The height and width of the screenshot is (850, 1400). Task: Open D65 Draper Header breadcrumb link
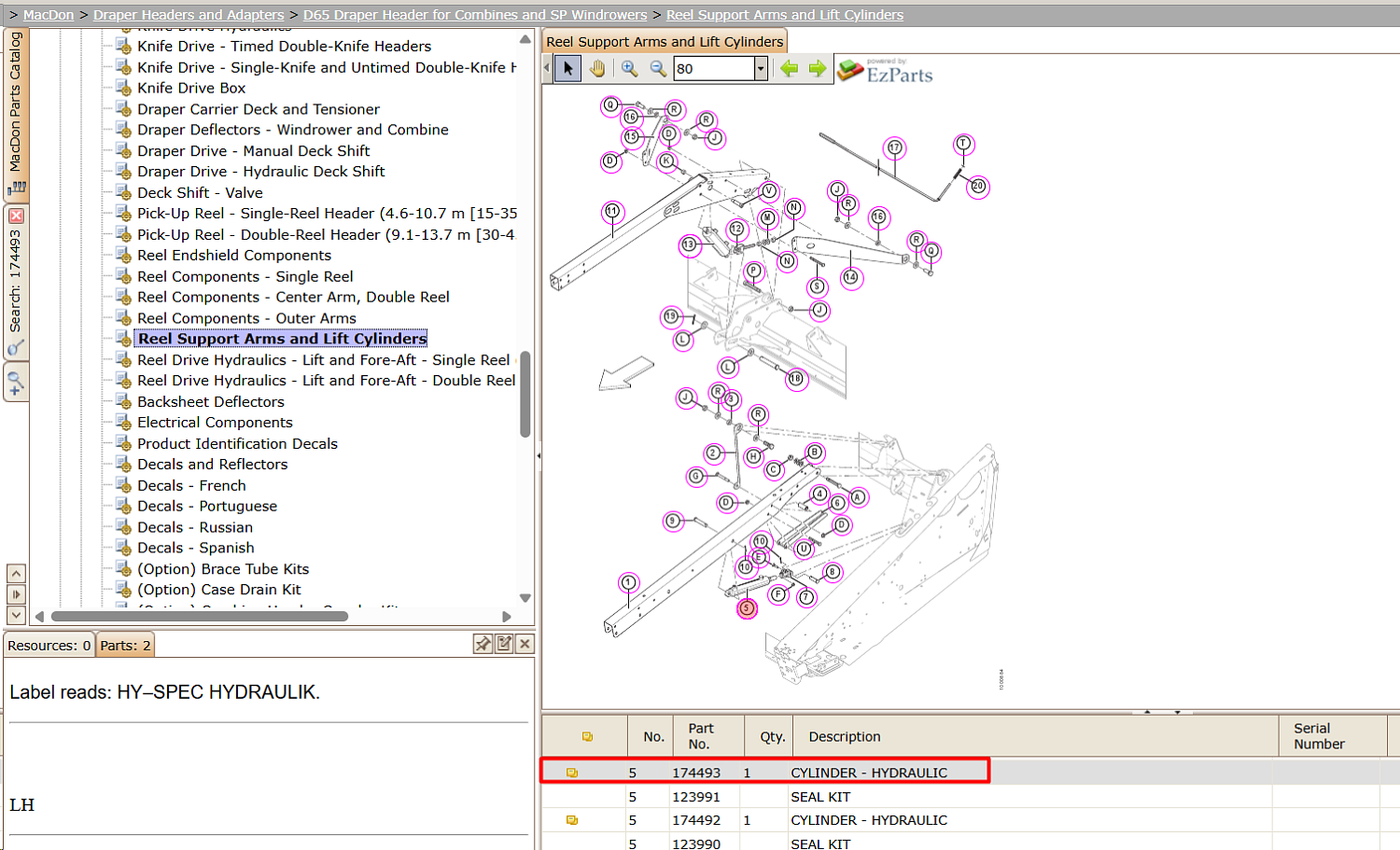(475, 15)
